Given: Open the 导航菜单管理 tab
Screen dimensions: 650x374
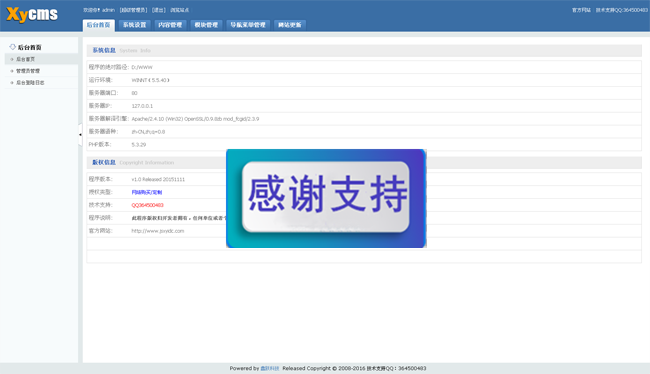Looking at the screenshot, I should [x=248, y=25].
